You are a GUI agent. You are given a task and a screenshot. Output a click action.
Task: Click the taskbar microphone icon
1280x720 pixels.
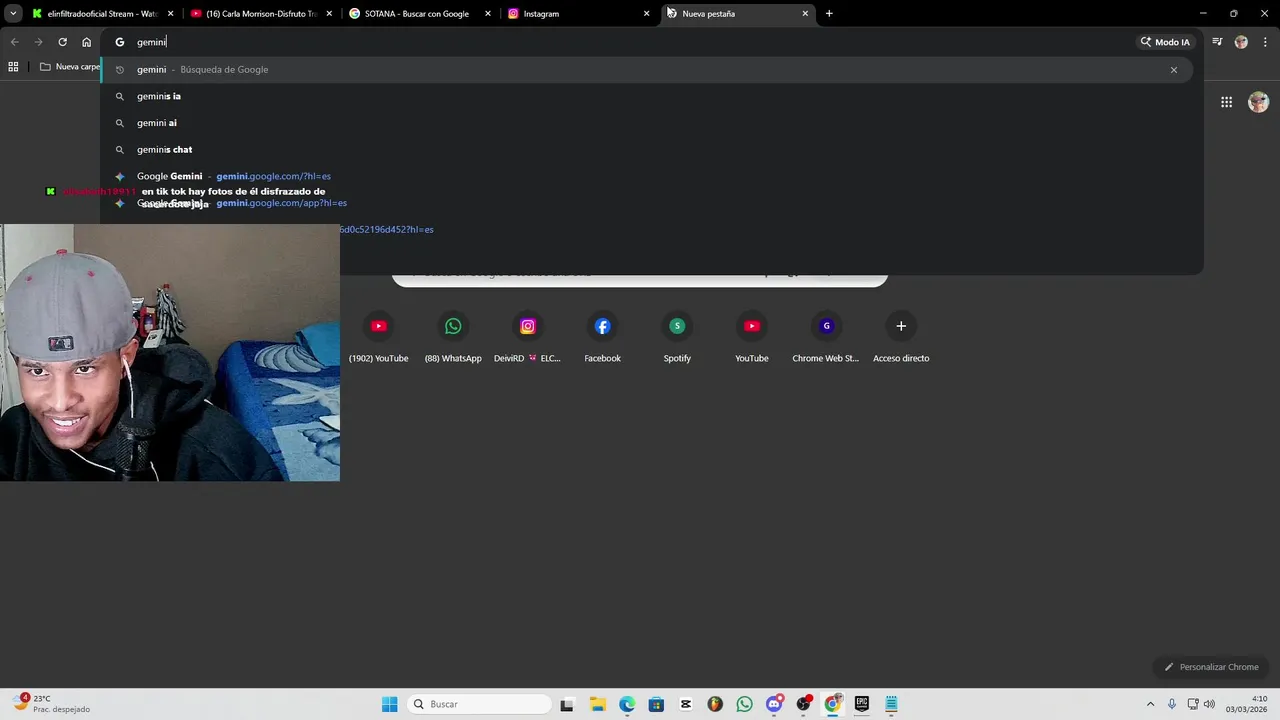point(1172,704)
